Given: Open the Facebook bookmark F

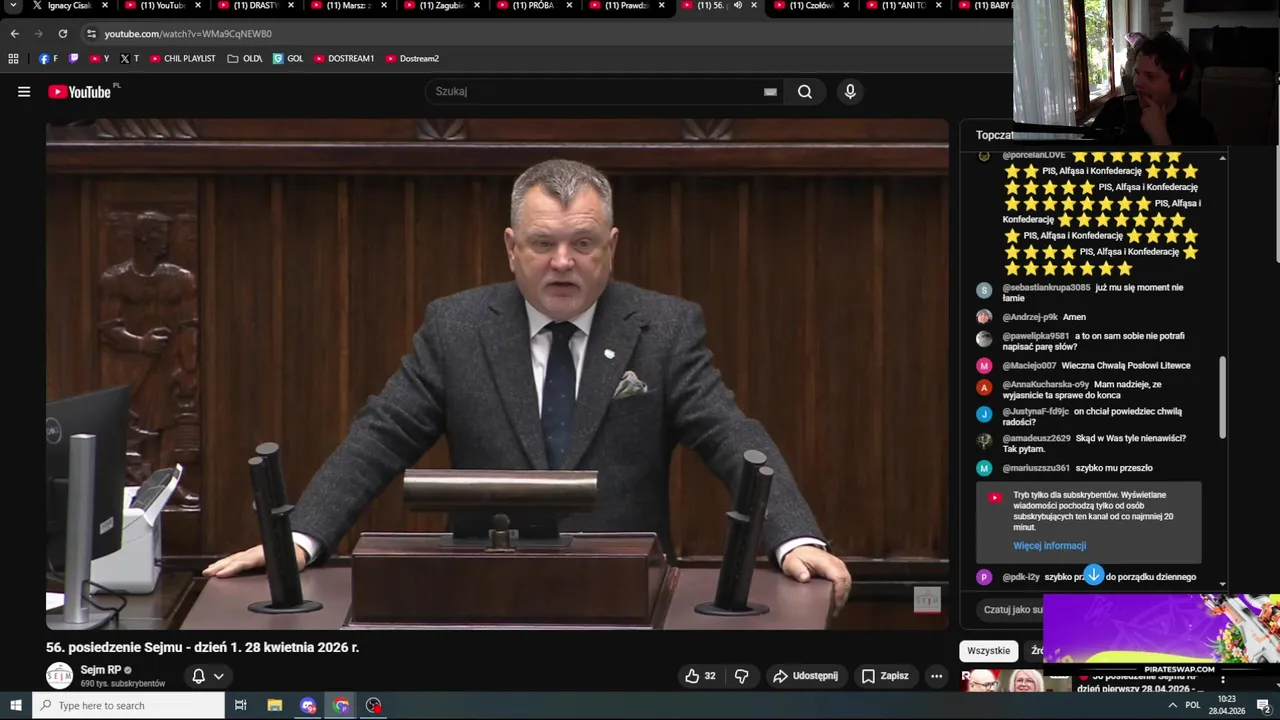Looking at the screenshot, I should 48,59.
